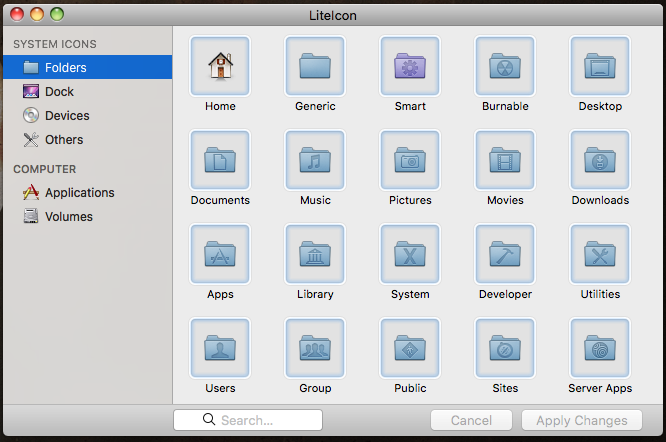Select the Pictures folder icon

[x=410, y=160]
